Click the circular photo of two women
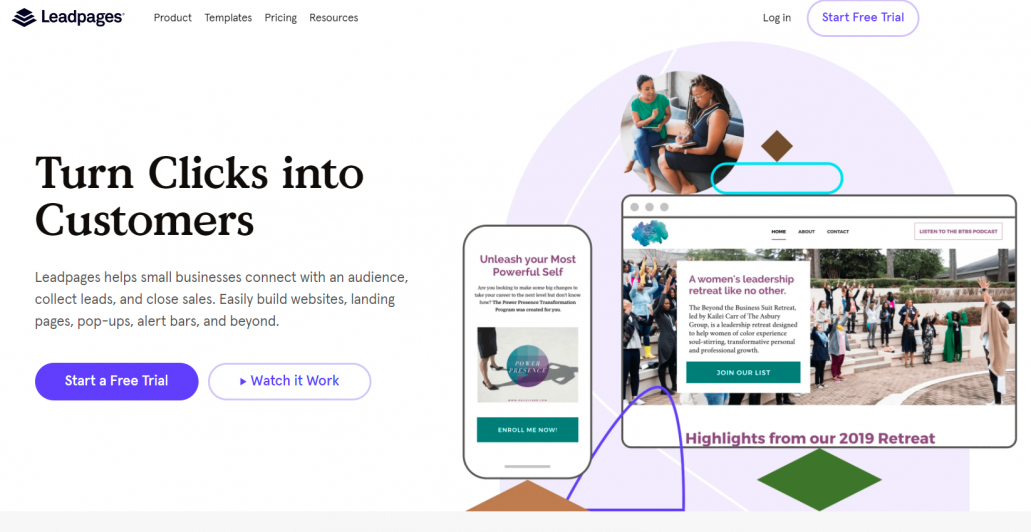The width and height of the screenshot is (1031, 532). coord(682,132)
